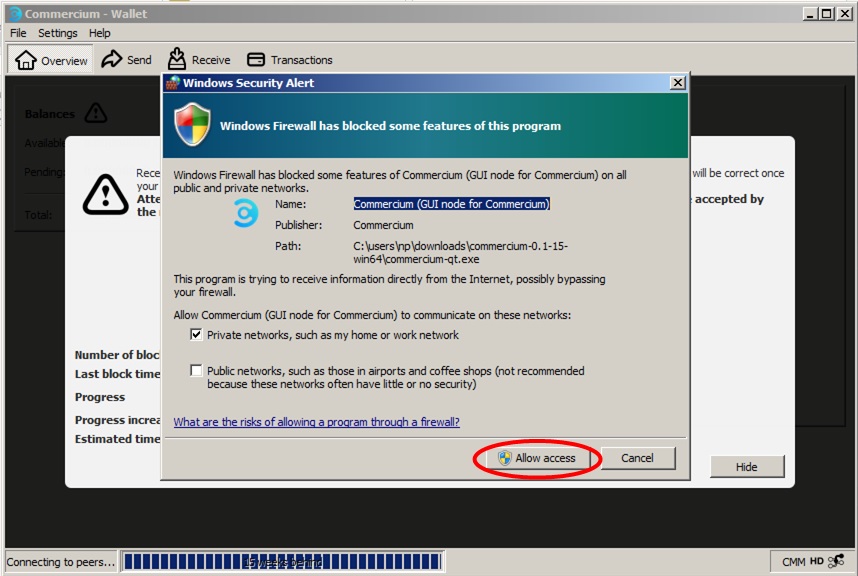Viewport: 858px width, 576px height.
Task: Click the CMM unit display in the status bar
Action: 793,562
